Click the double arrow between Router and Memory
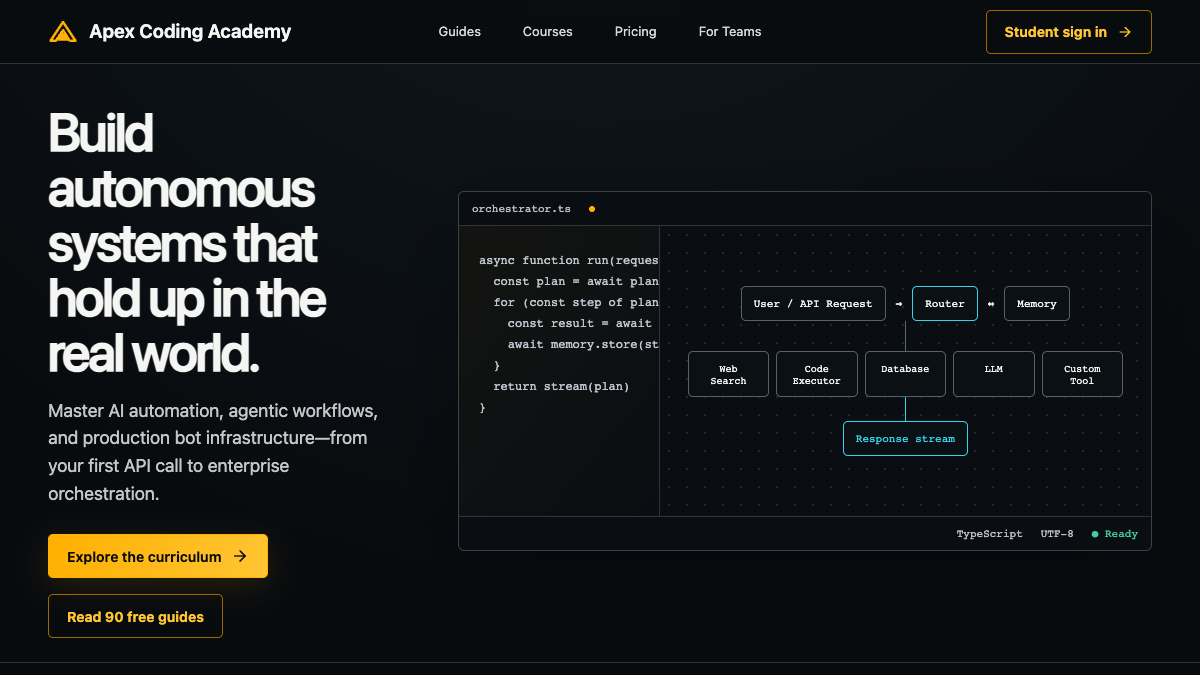 (x=991, y=304)
